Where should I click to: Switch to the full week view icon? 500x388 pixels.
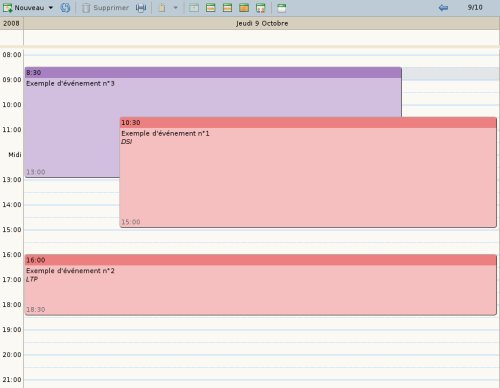[x=227, y=8]
